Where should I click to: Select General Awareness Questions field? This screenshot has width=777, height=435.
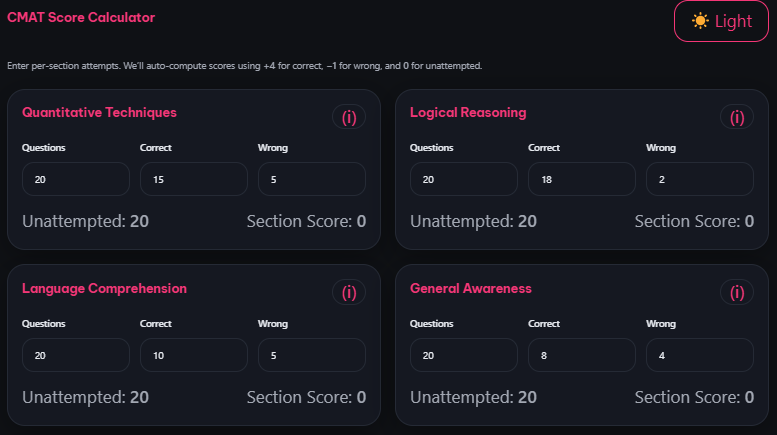click(x=464, y=355)
